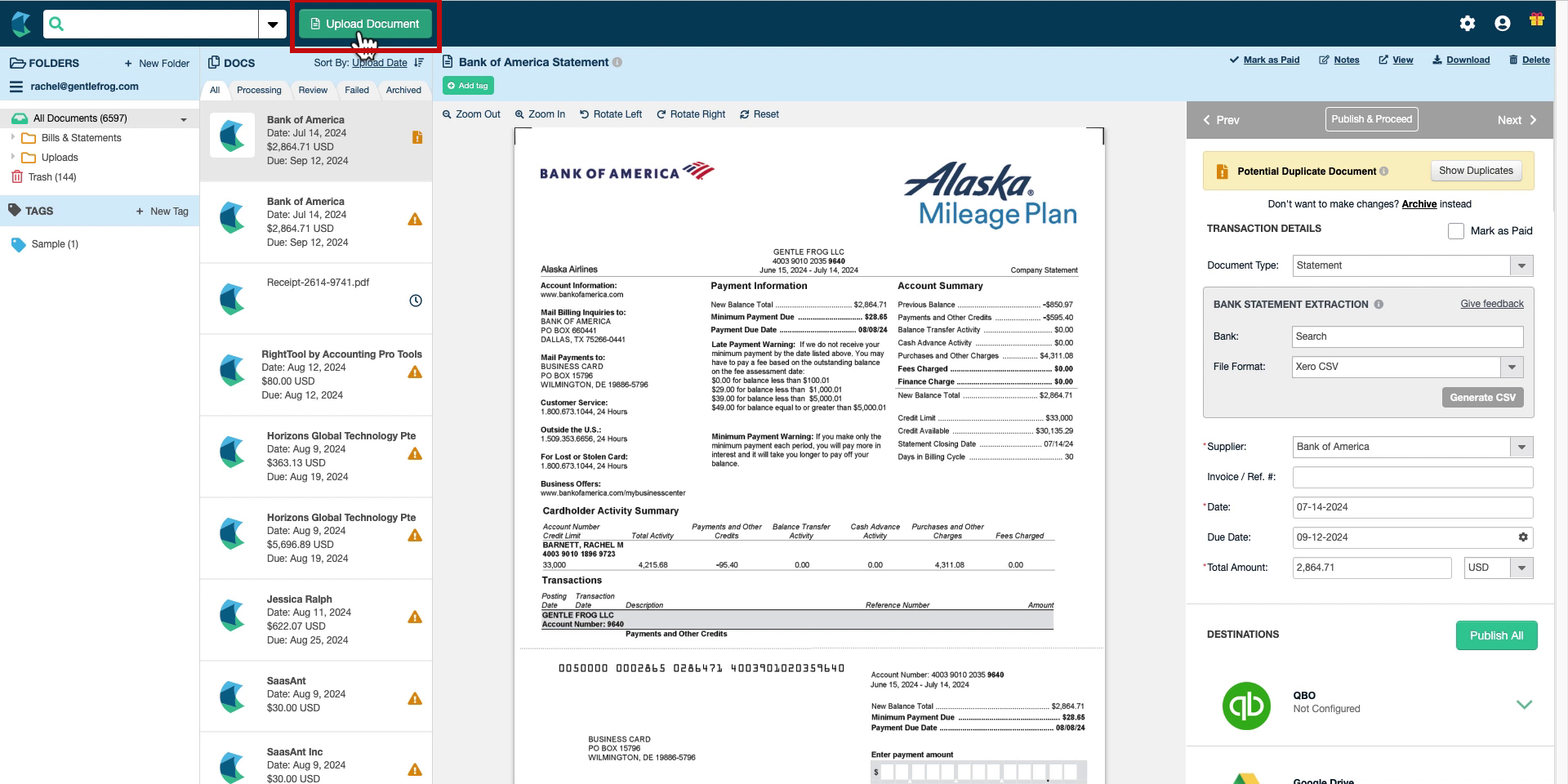Switch to the Processing tab
The image size is (1568, 784).
click(259, 90)
